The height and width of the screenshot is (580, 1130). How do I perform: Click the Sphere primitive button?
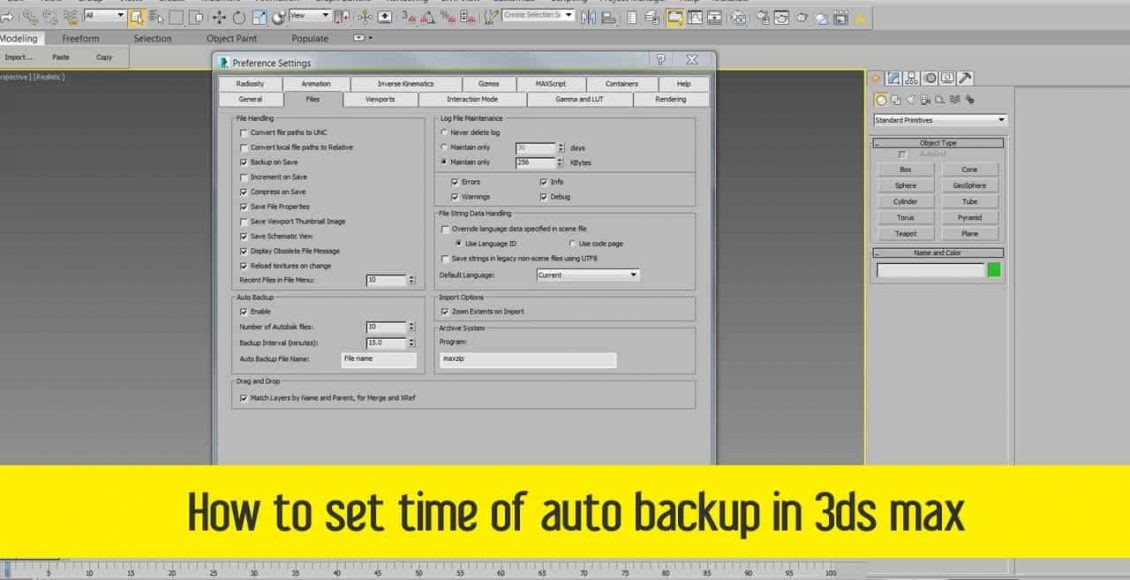905,185
